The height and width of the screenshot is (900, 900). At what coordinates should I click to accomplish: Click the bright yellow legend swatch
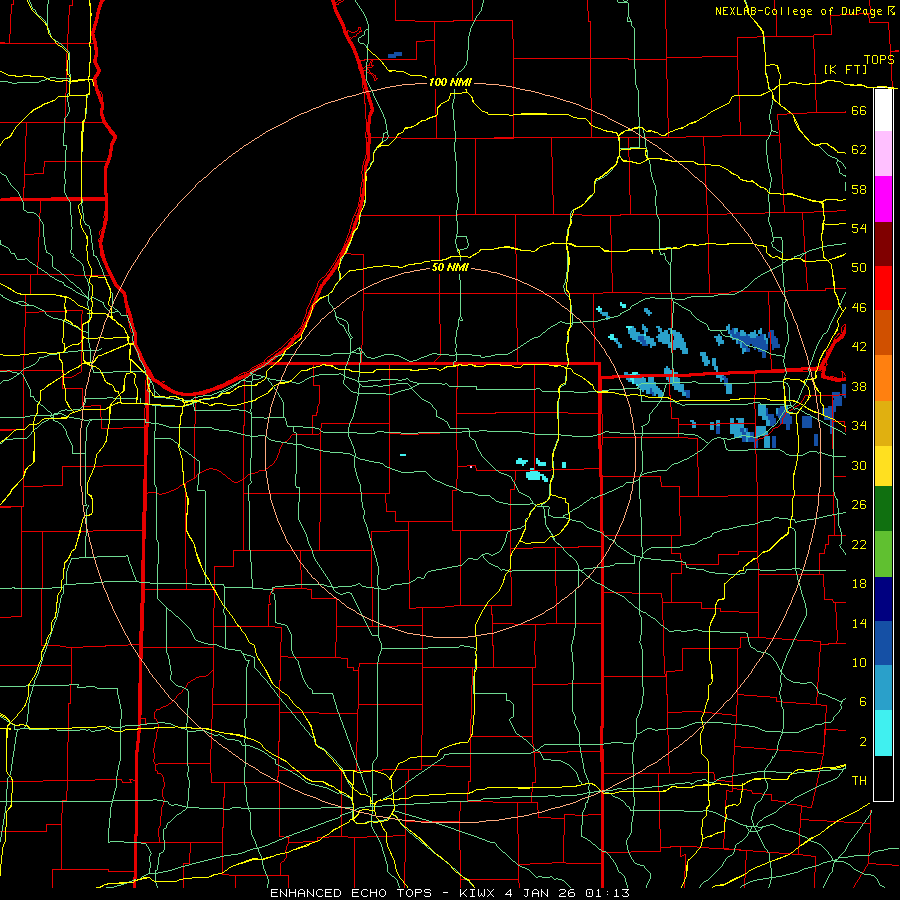[x=883, y=466]
